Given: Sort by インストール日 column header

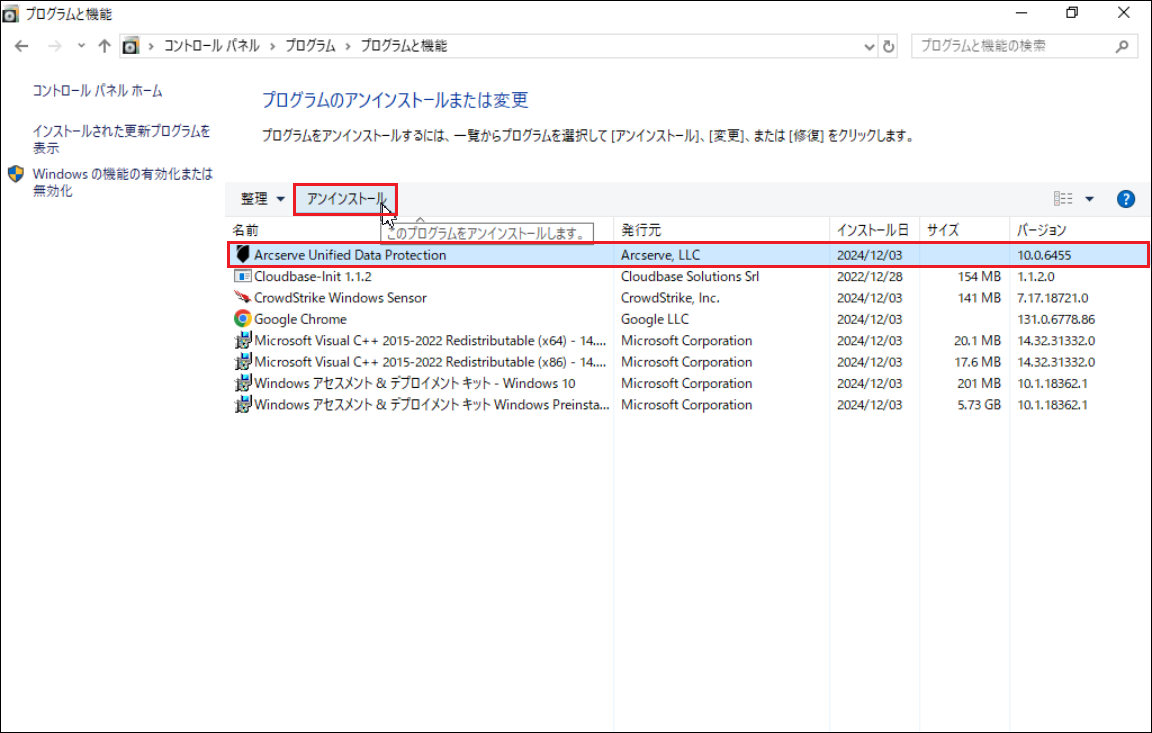Looking at the screenshot, I should [x=872, y=231].
